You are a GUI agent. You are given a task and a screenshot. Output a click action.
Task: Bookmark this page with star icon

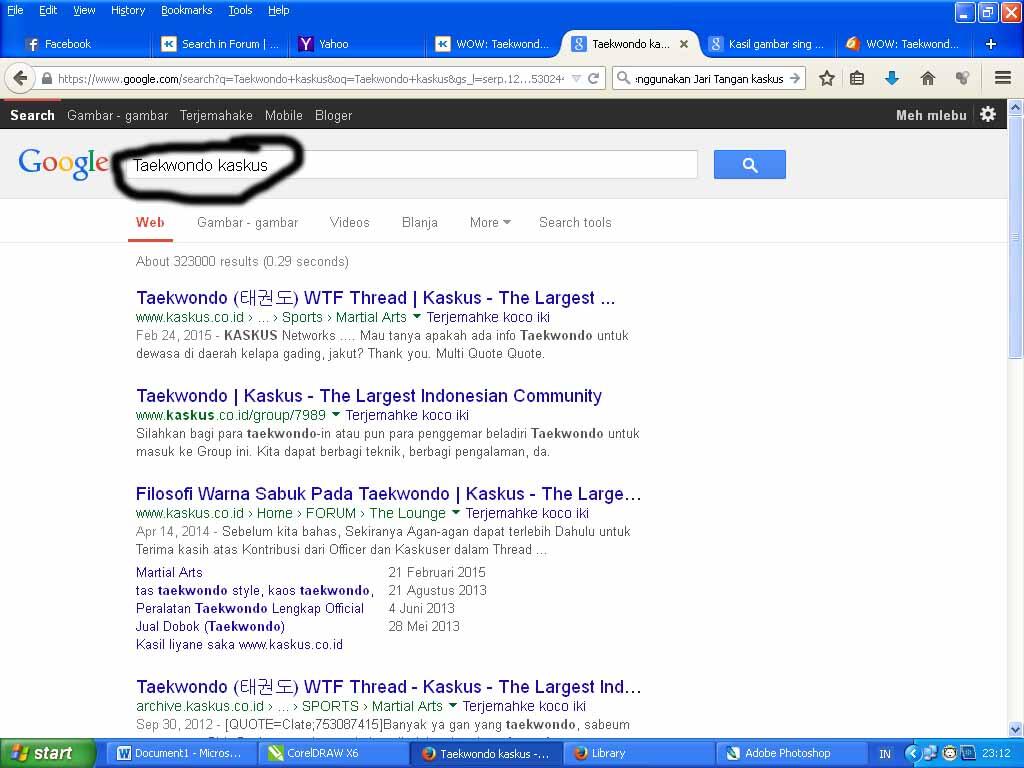coord(827,78)
